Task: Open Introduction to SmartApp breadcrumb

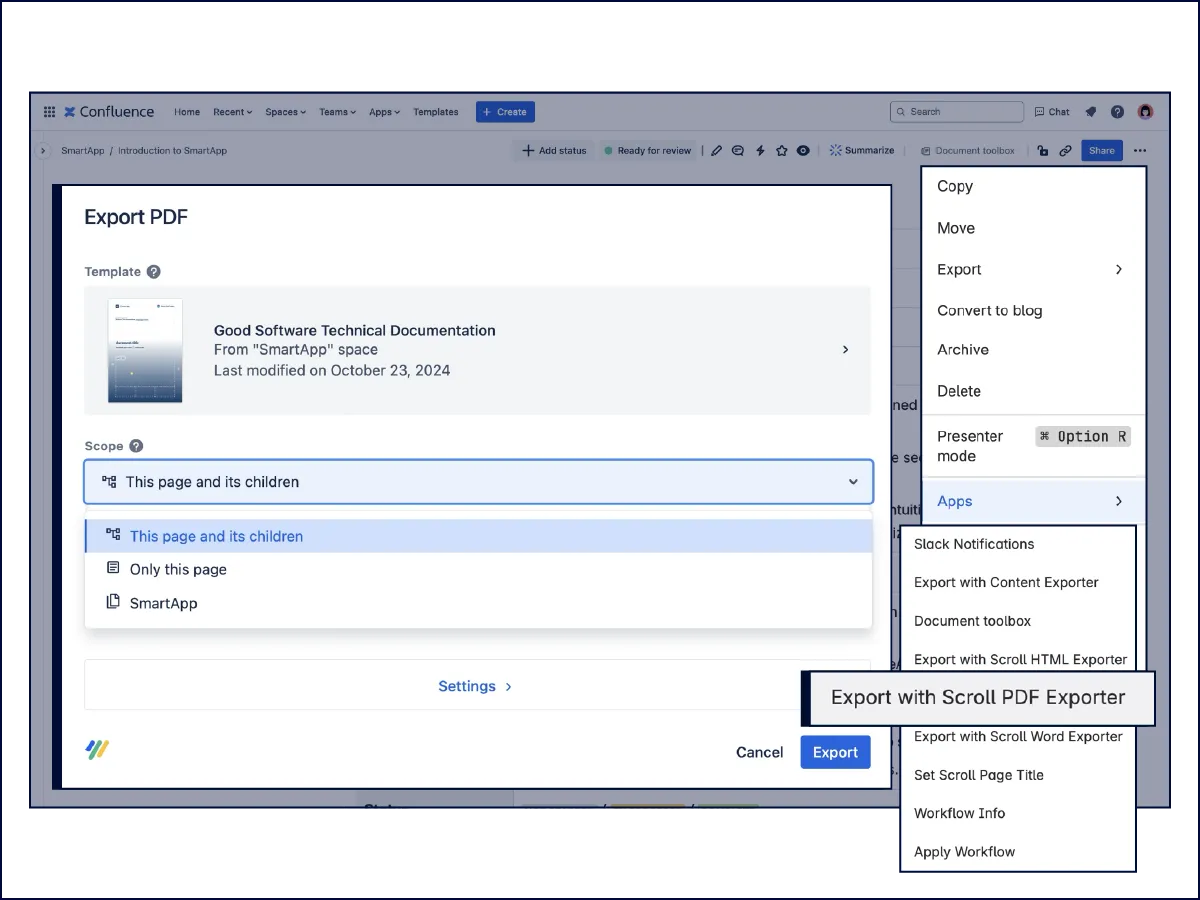Action: pos(172,151)
